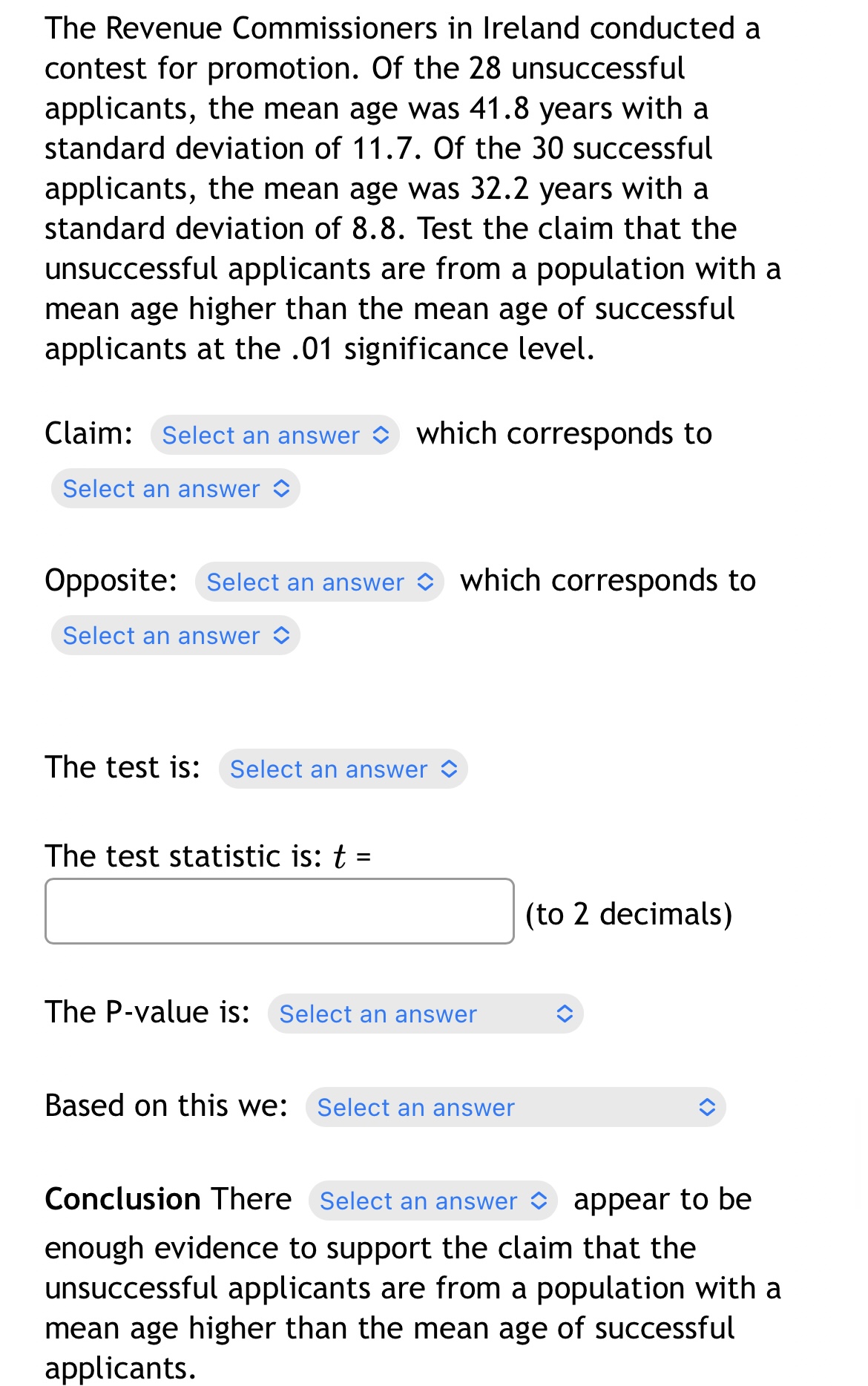The width and height of the screenshot is (868, 1386).
Task: Open the 'Based on this we' selector
Action: [512, 1107]
